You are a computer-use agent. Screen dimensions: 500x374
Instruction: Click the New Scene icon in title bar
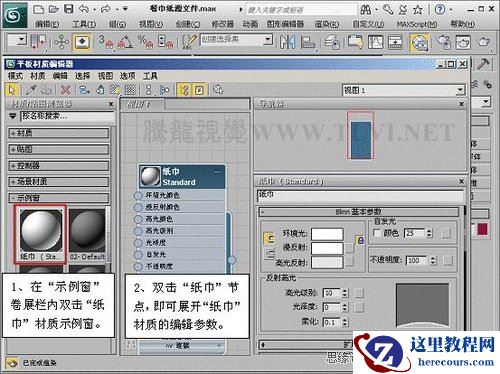pyautogui.click(x=39, y=9)
